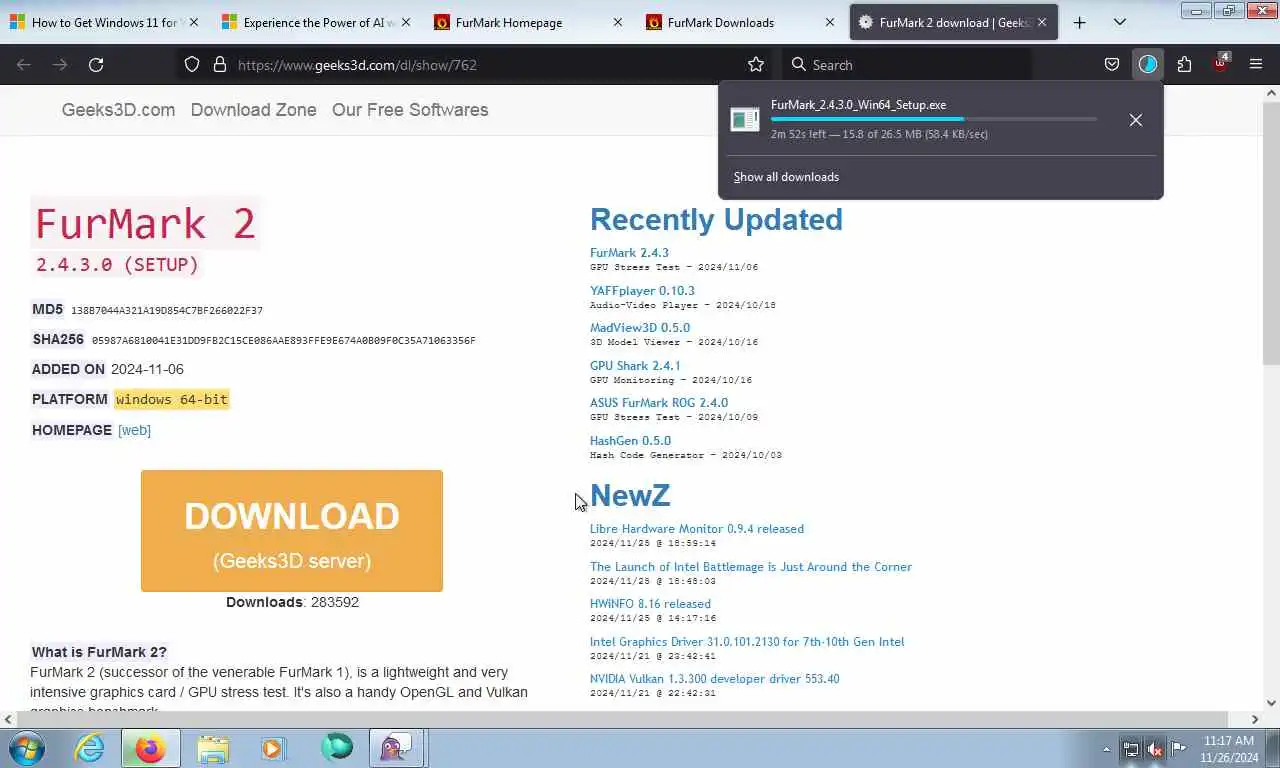The width and height of the screenshot is (1280, 768).
Task: Close the FurMark Downloads tab
Action: [x=829, y=22]
